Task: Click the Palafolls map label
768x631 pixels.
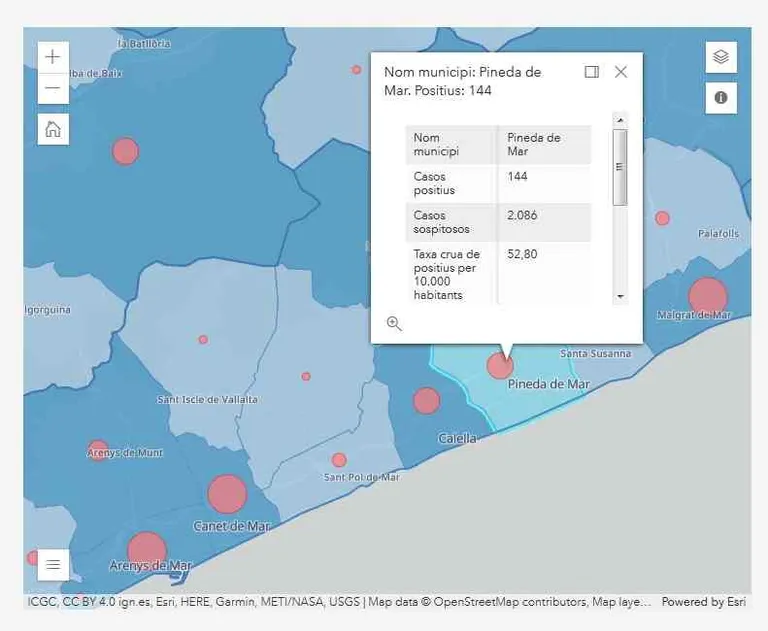Action: [719, 234]
